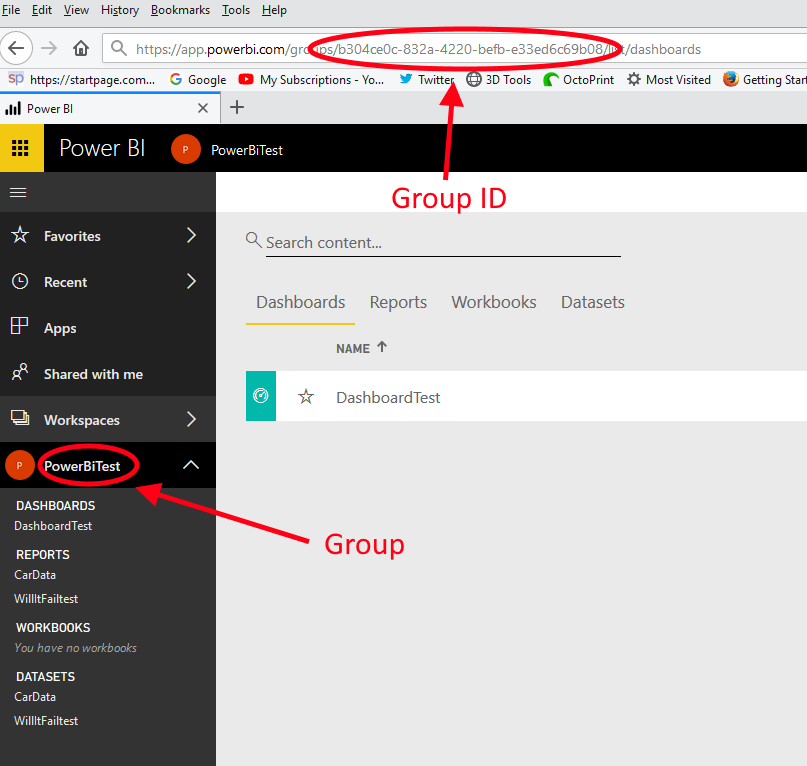
Task: Click the Search content input field
Action: coord(443,242)
